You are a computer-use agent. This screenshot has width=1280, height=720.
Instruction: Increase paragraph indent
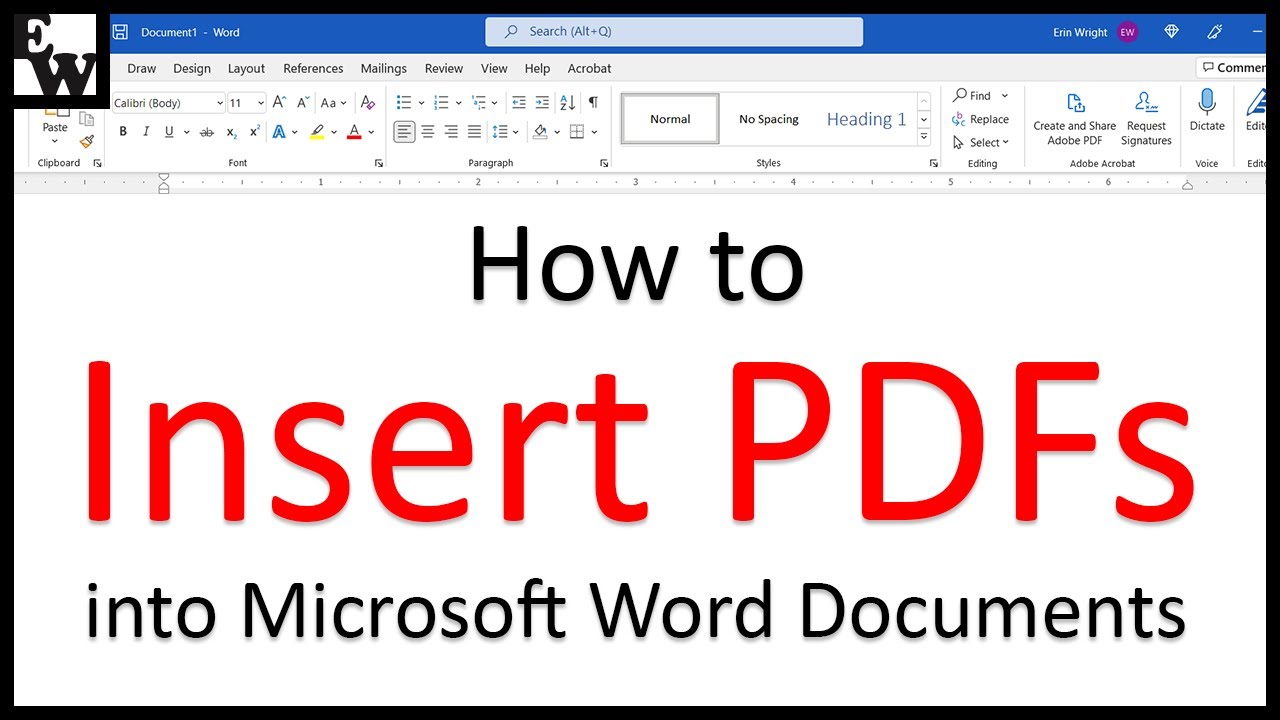click(x=542, y=102)
